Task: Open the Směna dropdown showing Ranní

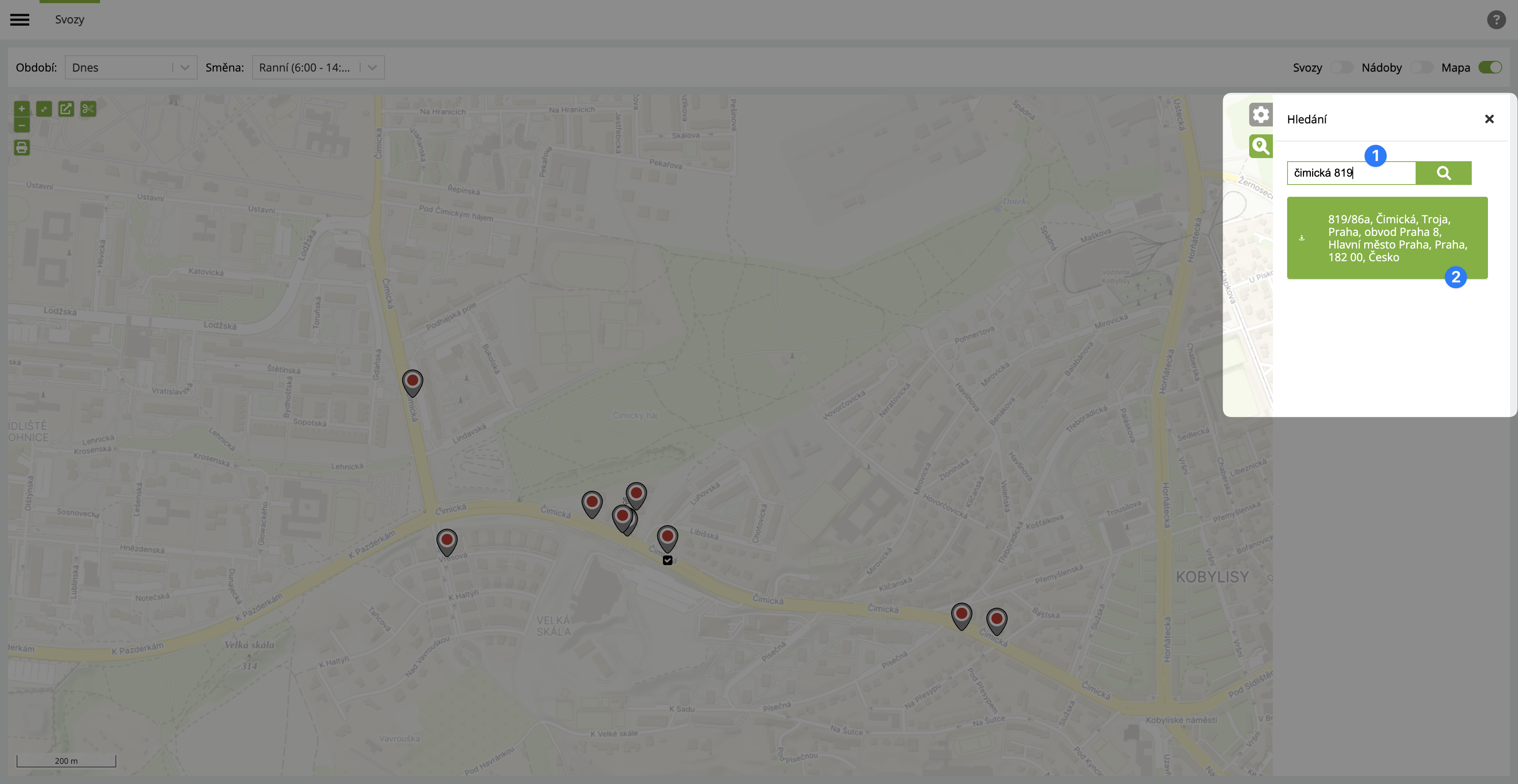Action: [x=317, y=67]
